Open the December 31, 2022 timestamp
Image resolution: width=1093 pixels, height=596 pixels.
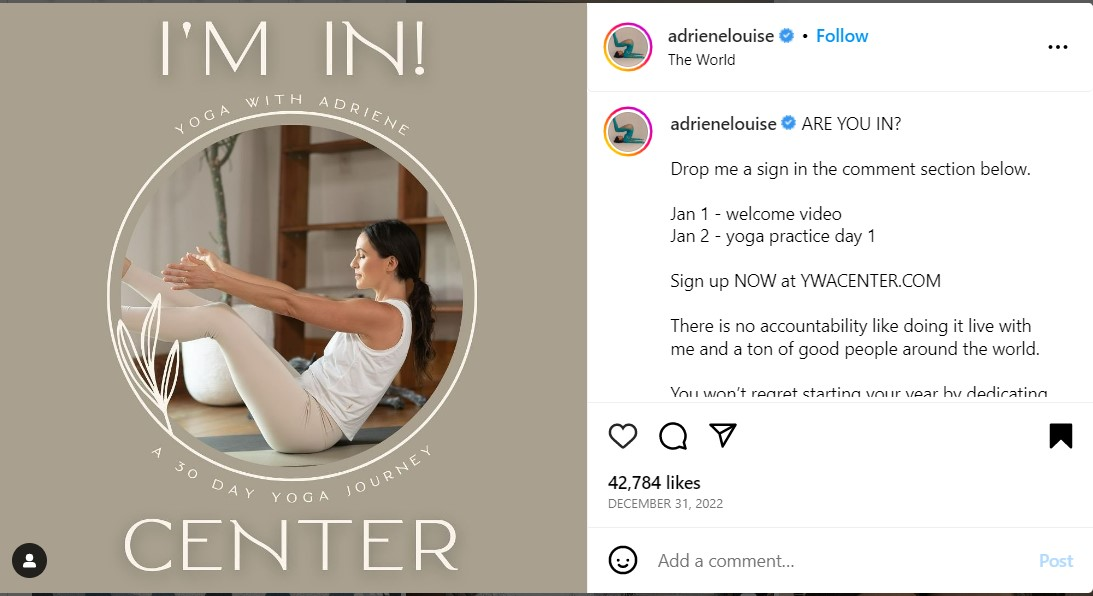click(x=665, y=503)
